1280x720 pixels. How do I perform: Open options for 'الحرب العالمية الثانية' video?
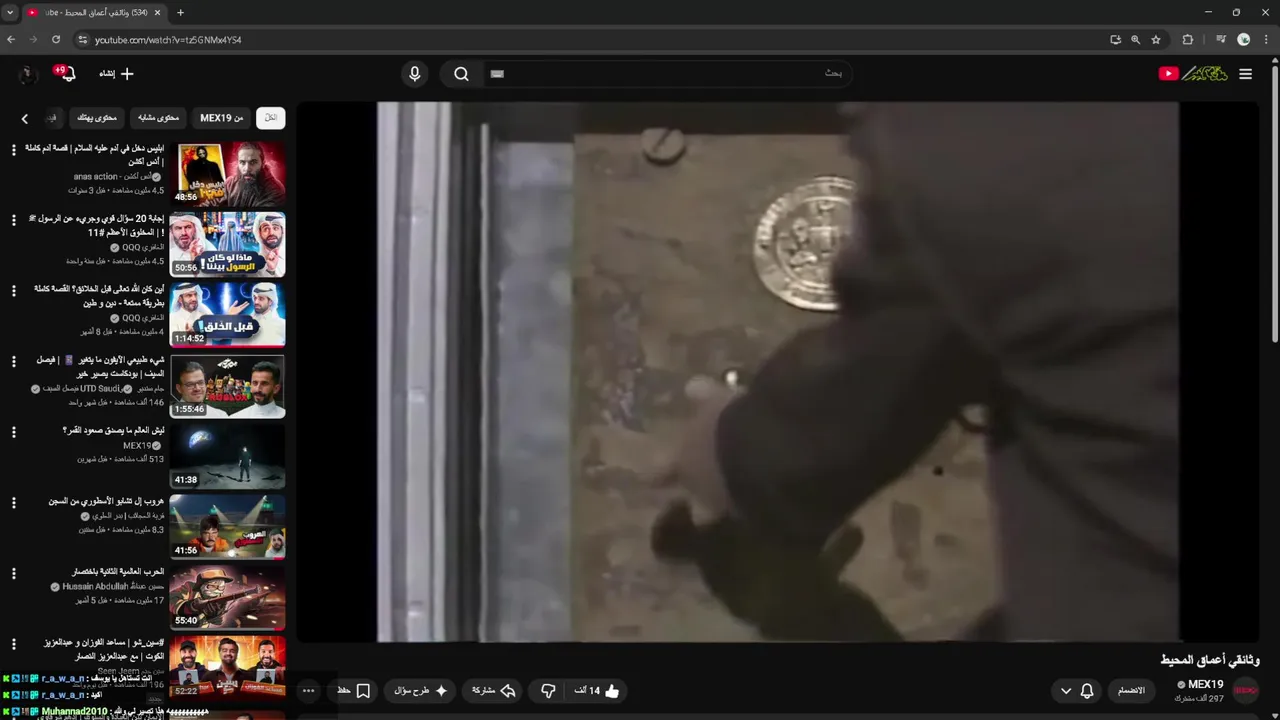[14, 574]
